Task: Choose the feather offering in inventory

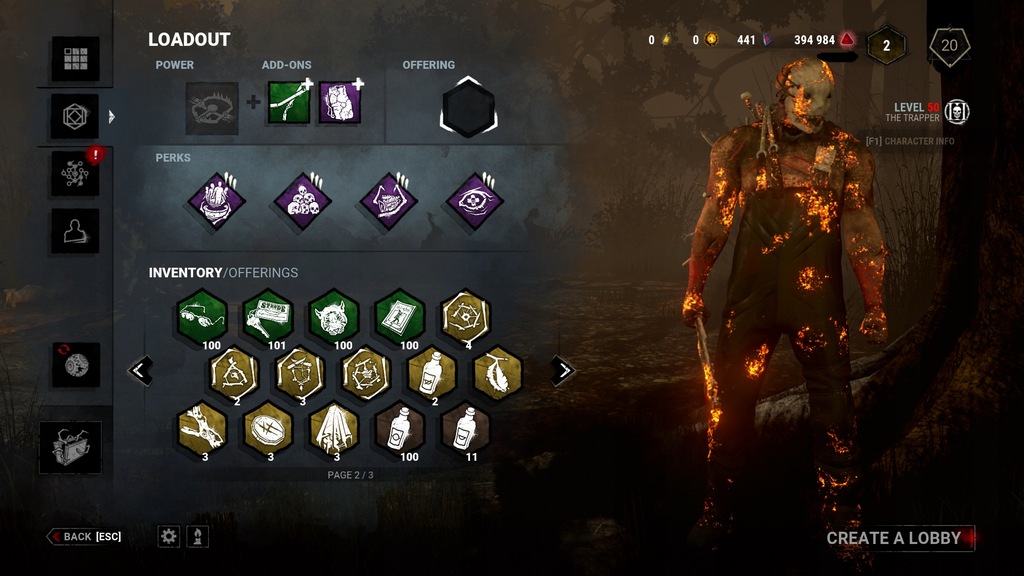Action: [498, 373]
